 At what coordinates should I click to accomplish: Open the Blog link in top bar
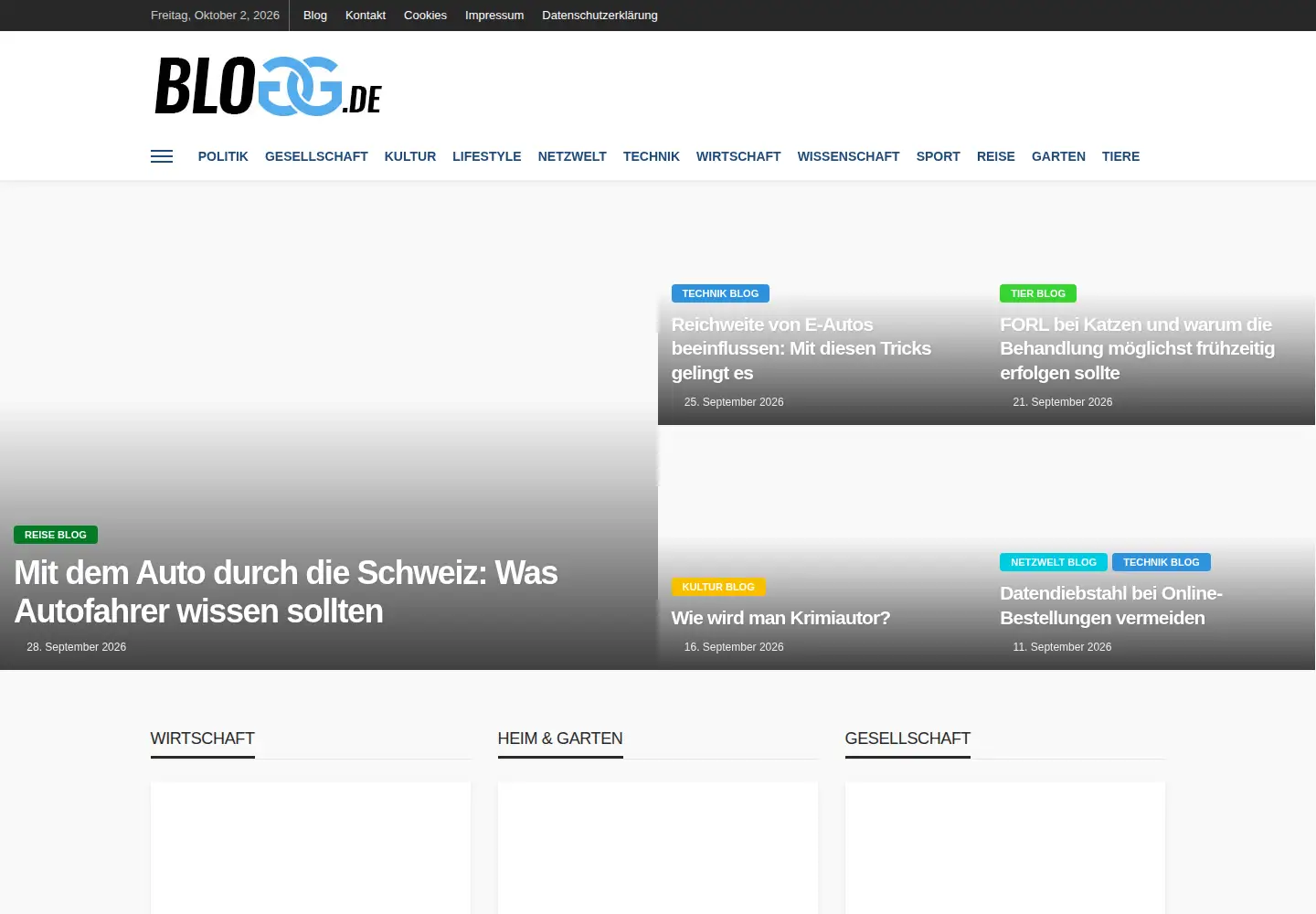(x=315, y=16)
